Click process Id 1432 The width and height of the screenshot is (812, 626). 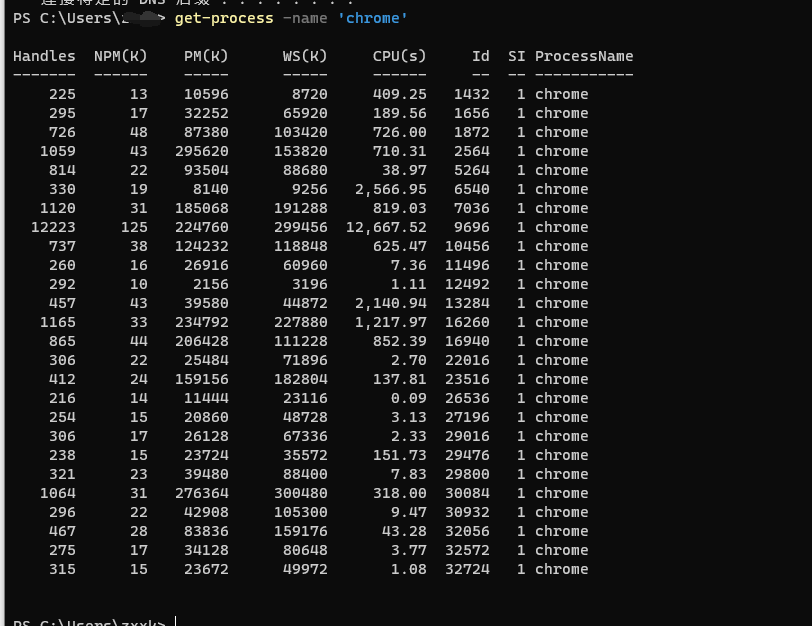(x=471, y=94)
